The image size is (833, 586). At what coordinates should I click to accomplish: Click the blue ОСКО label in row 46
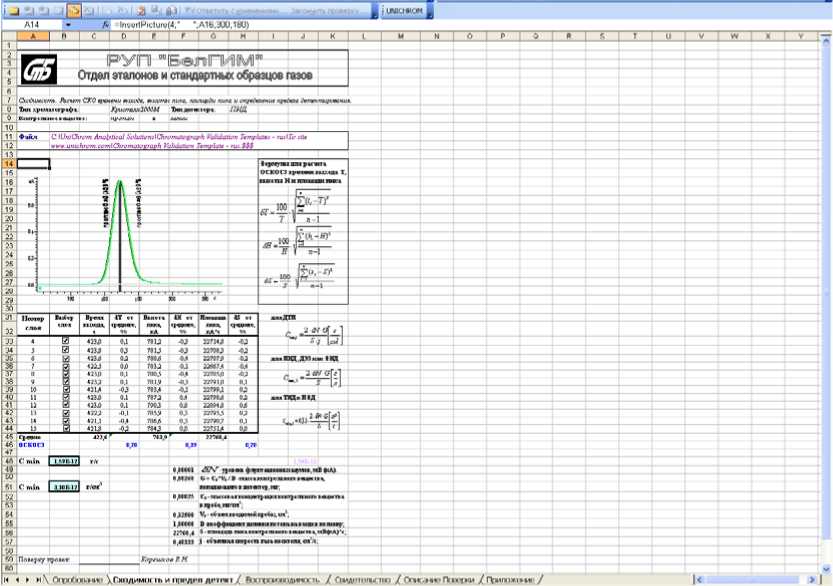(32, 445)
